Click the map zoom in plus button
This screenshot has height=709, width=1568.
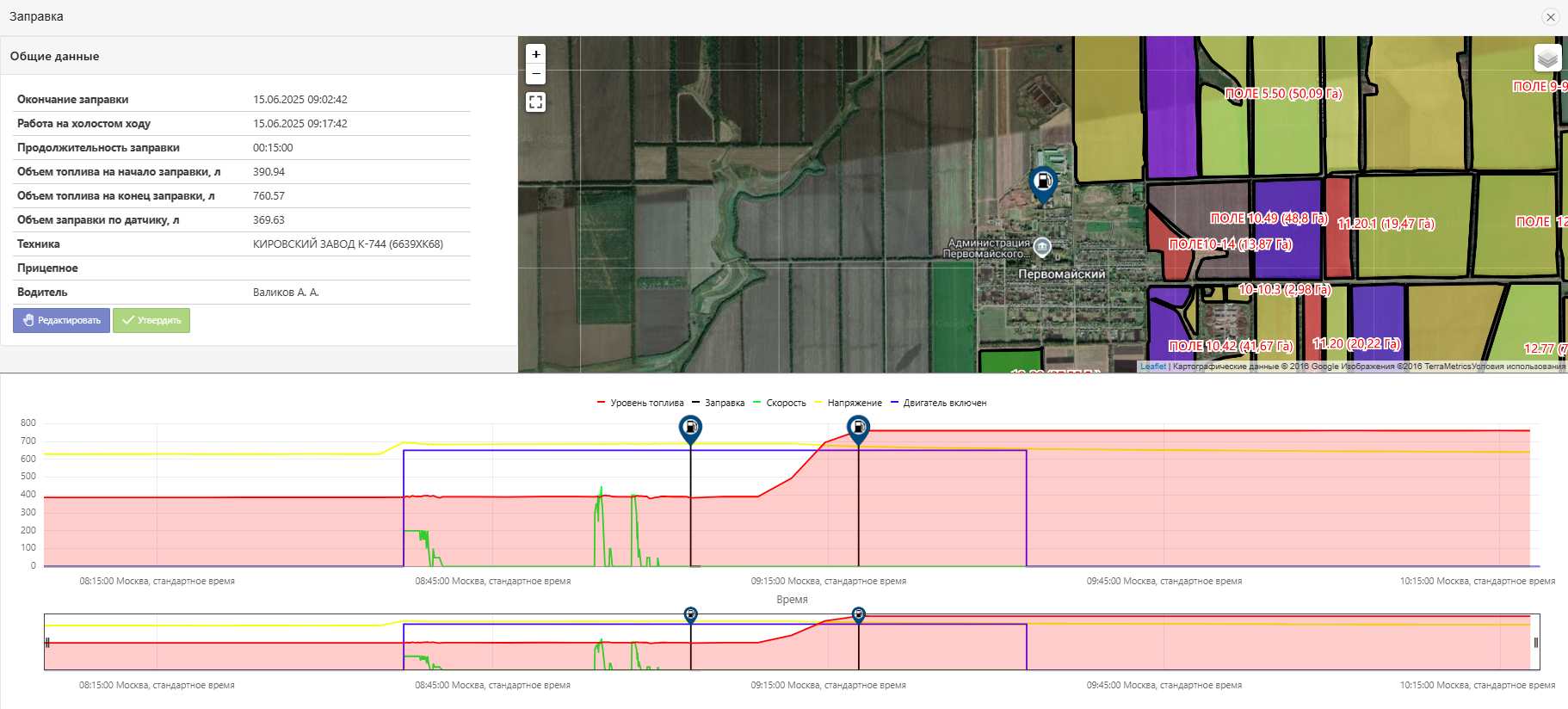coord(535,54)
